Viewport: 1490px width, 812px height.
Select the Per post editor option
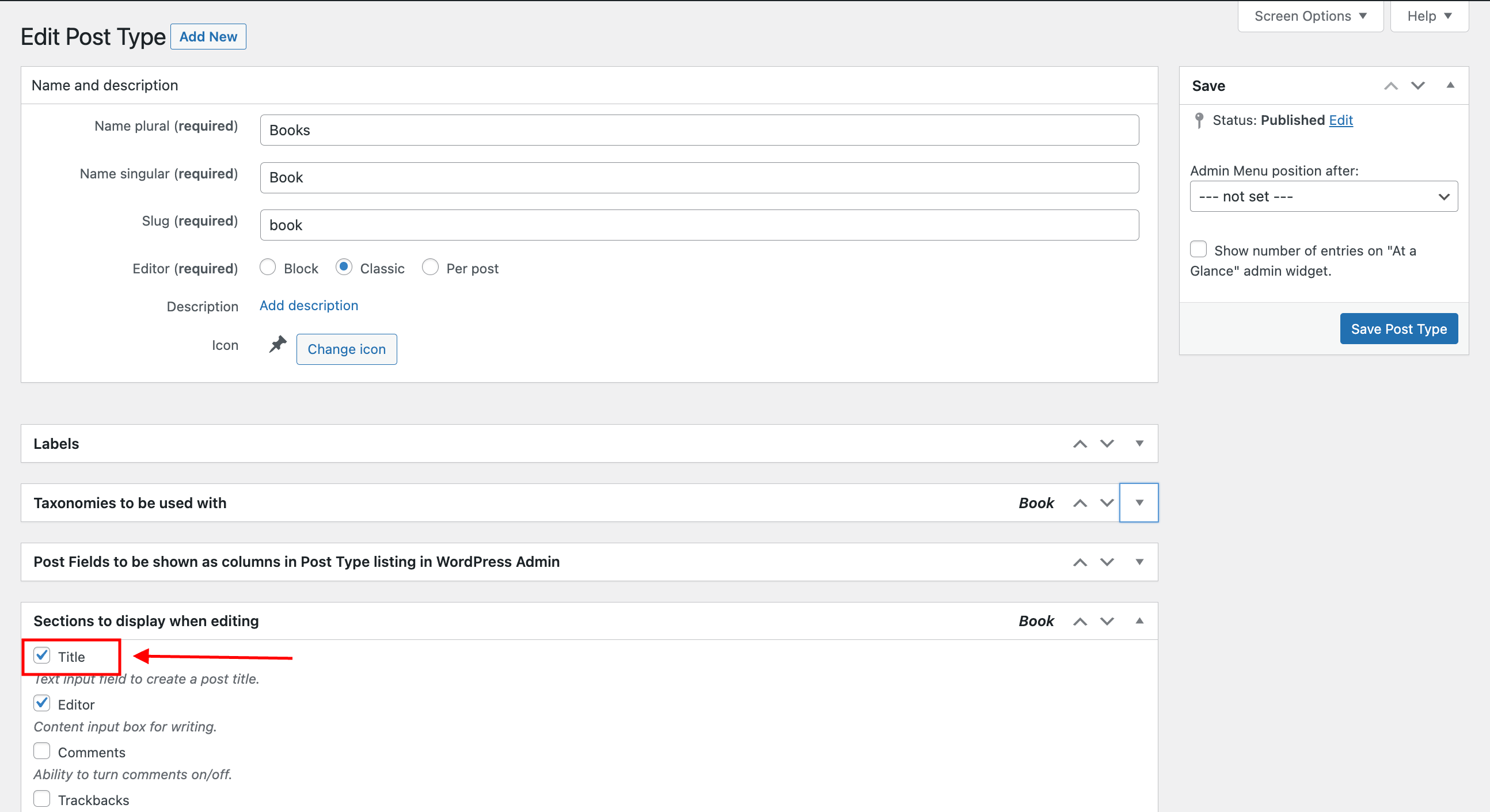429,267
